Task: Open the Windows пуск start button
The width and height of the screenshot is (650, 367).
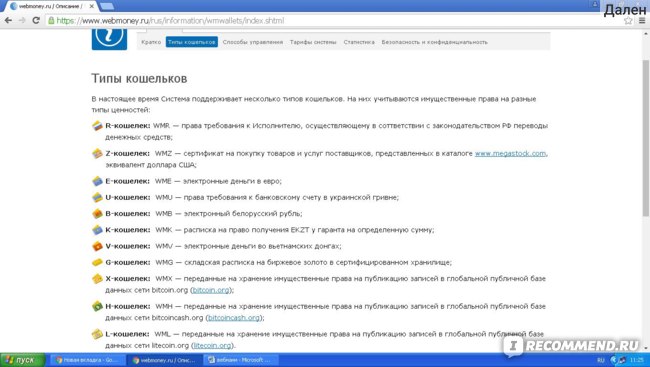Action: tap(22, 360)
